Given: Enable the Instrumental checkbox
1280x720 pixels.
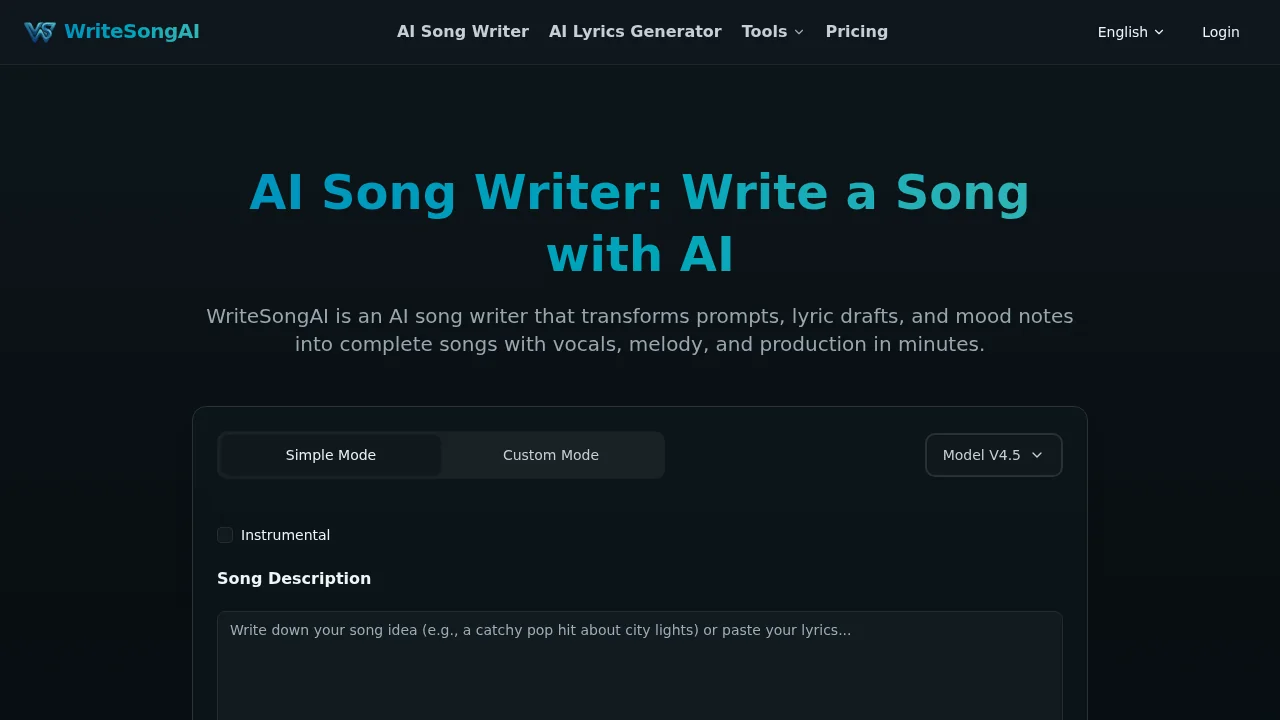Looking at the screenshot, I should 224,535.
